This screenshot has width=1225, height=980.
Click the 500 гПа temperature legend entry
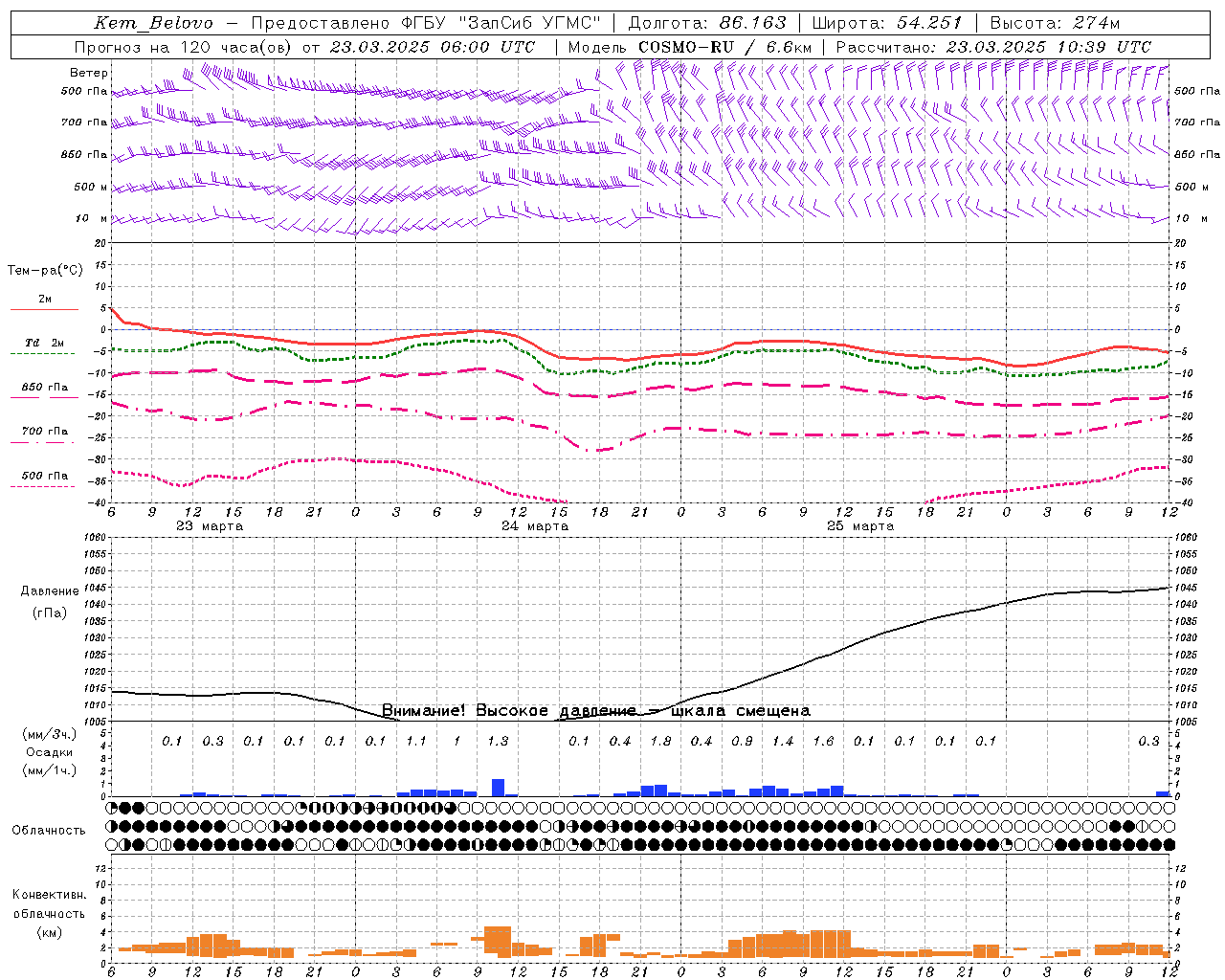(x=45, y=476)
